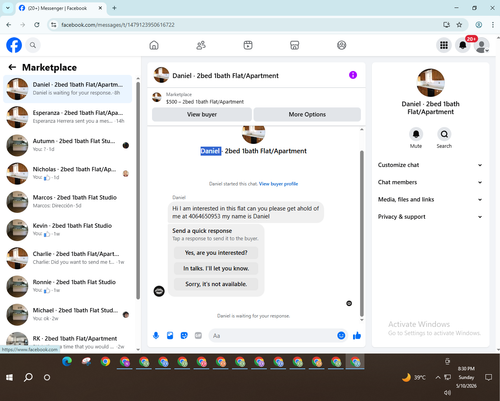Click the chat messages scrollbar

(x=362, y=233)
